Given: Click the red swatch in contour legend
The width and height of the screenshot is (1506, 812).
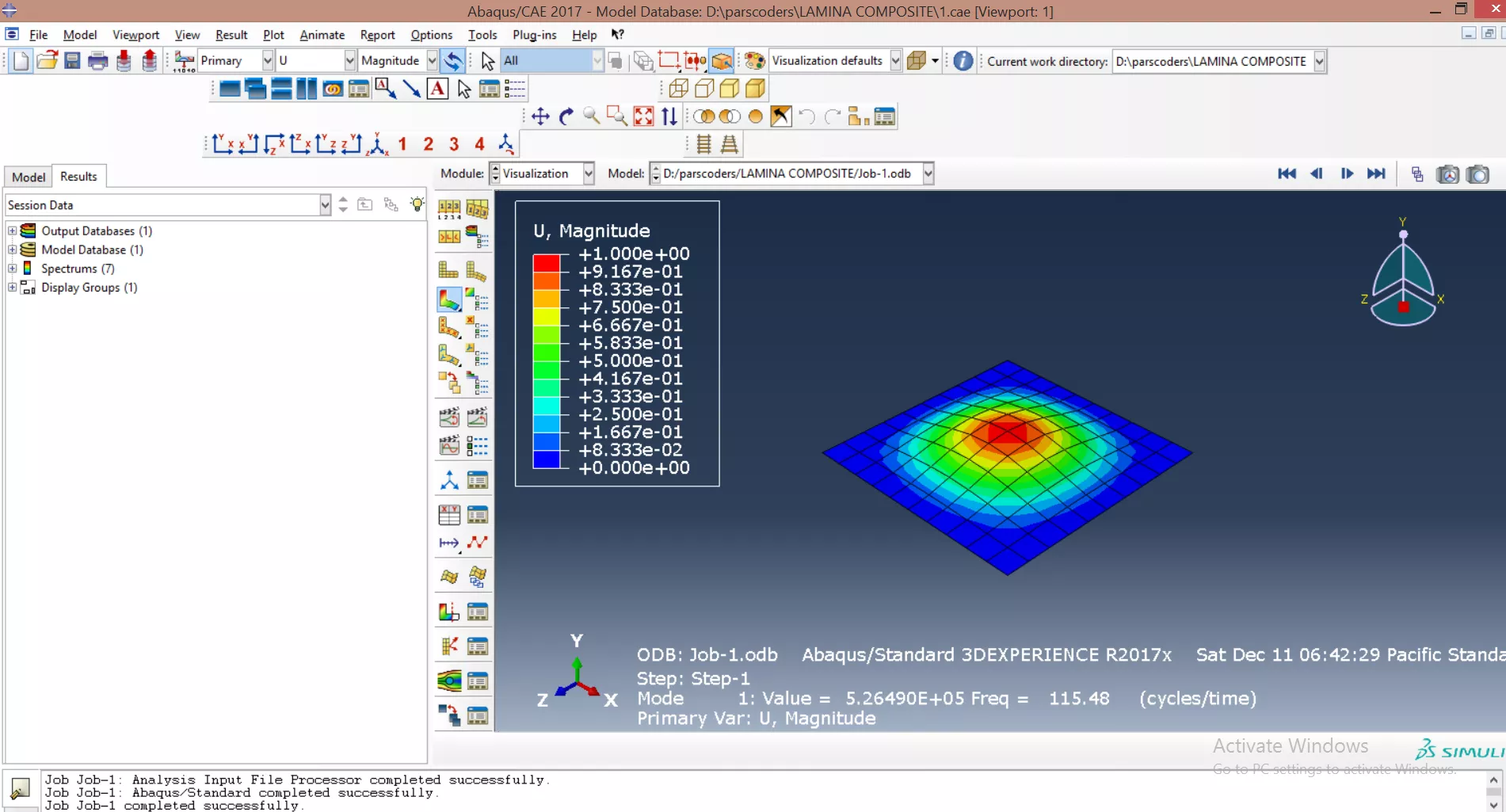Looking at the screenshot, I should [x=546, y=263].
